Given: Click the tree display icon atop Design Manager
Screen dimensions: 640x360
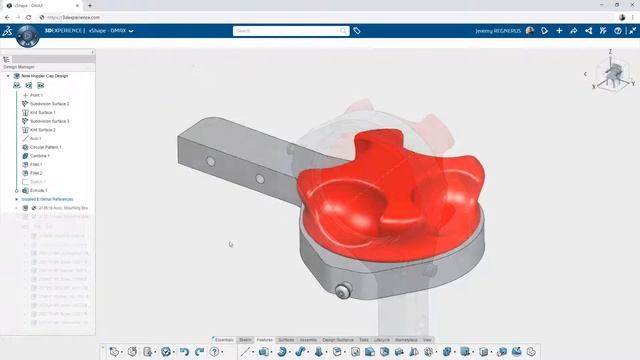Looking at the screenshot, I should (7, 60).
